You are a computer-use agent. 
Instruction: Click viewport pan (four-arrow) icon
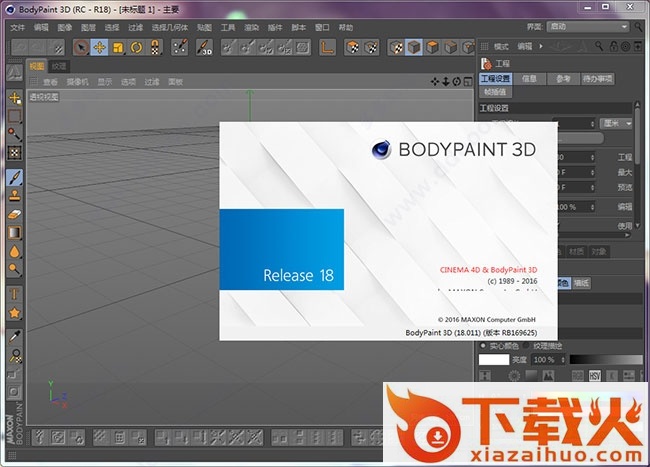[434, 82]
